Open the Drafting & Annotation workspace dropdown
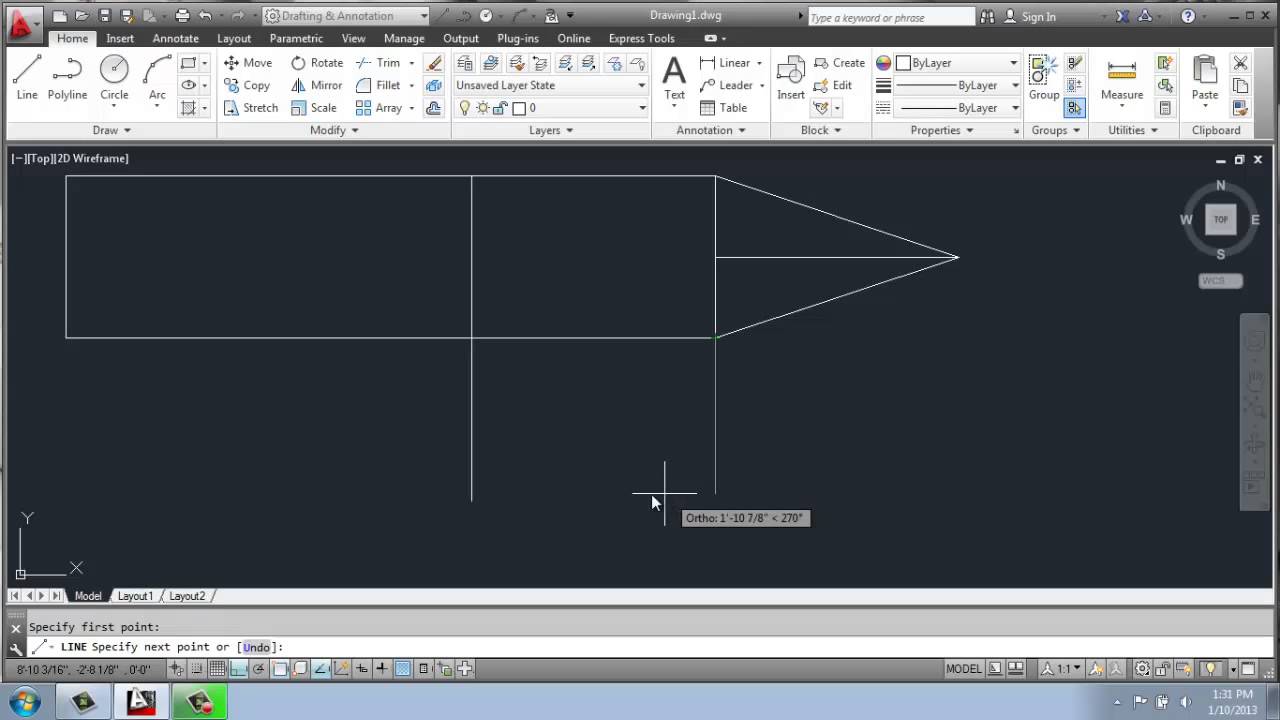 tap(346, 16)
